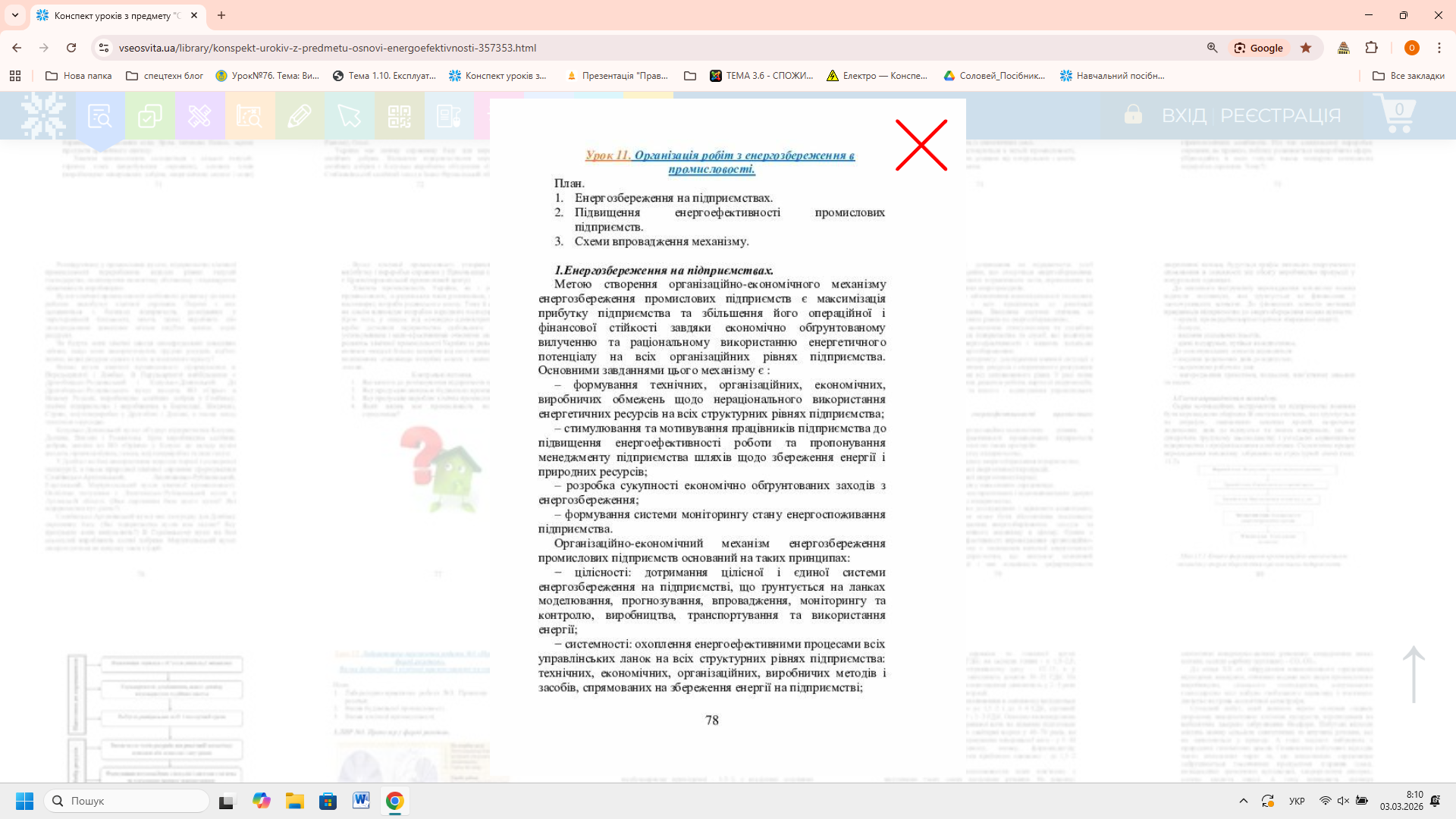
Task: Go back to the previous page
Action: [17, 48]
